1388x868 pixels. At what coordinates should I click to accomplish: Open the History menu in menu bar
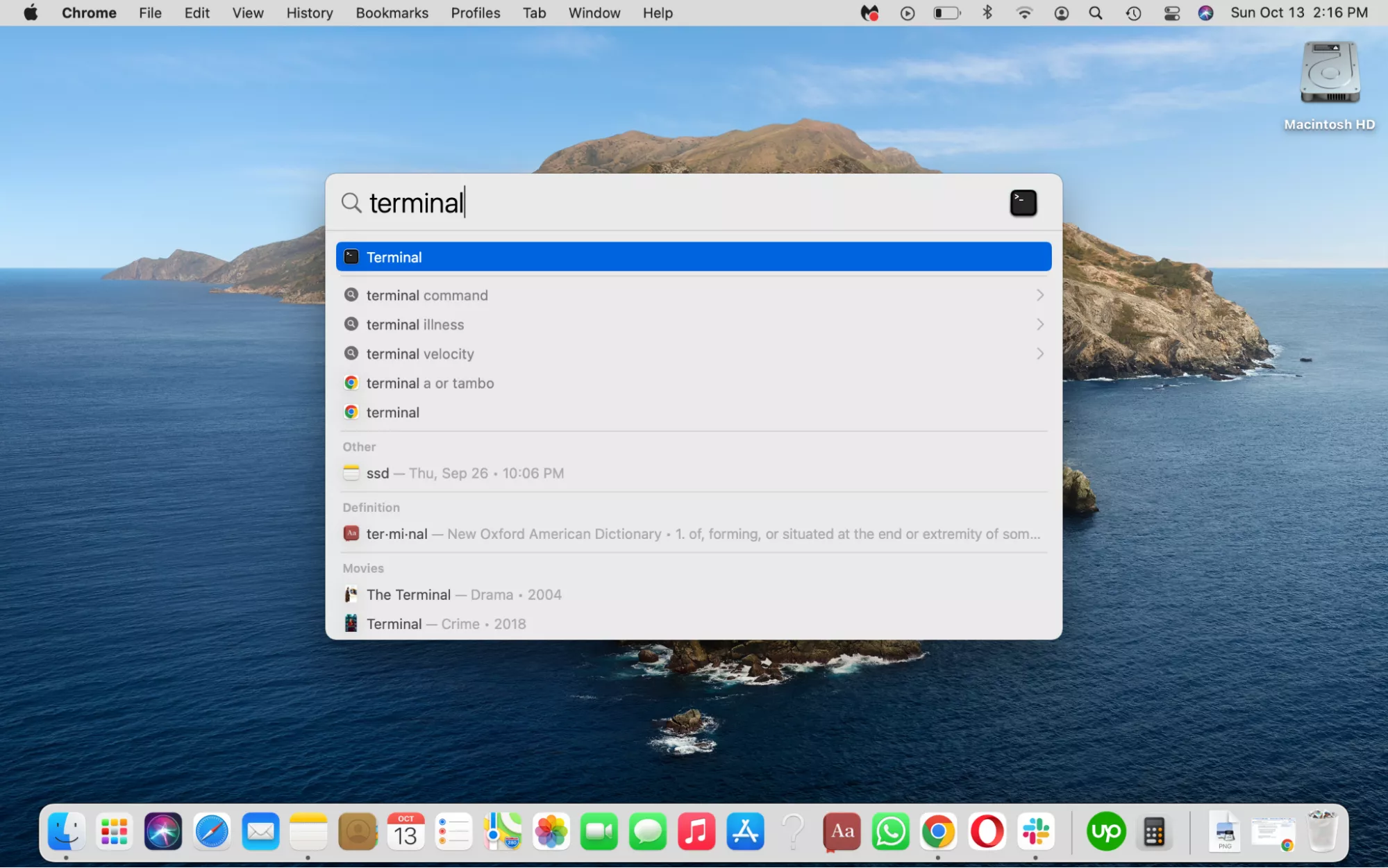[x=309, y=13]
